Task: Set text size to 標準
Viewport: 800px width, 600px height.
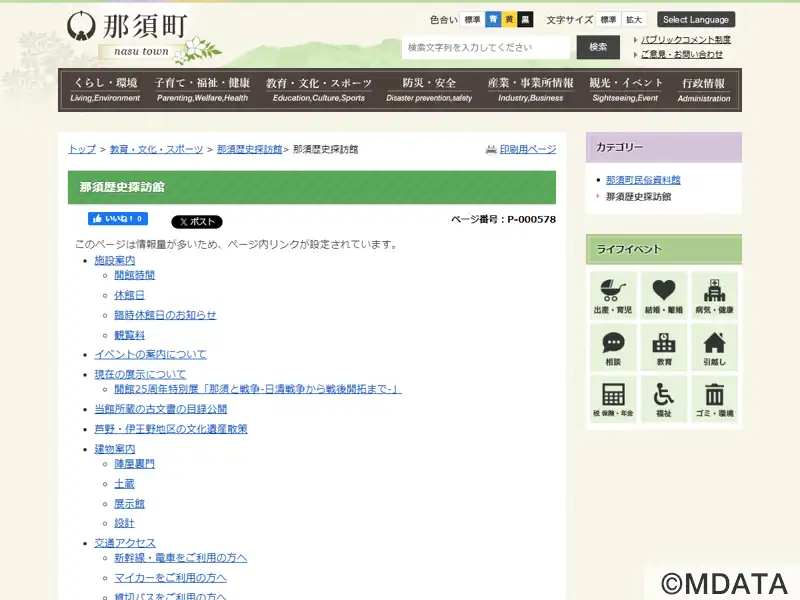Action: [x=608, y=19]
